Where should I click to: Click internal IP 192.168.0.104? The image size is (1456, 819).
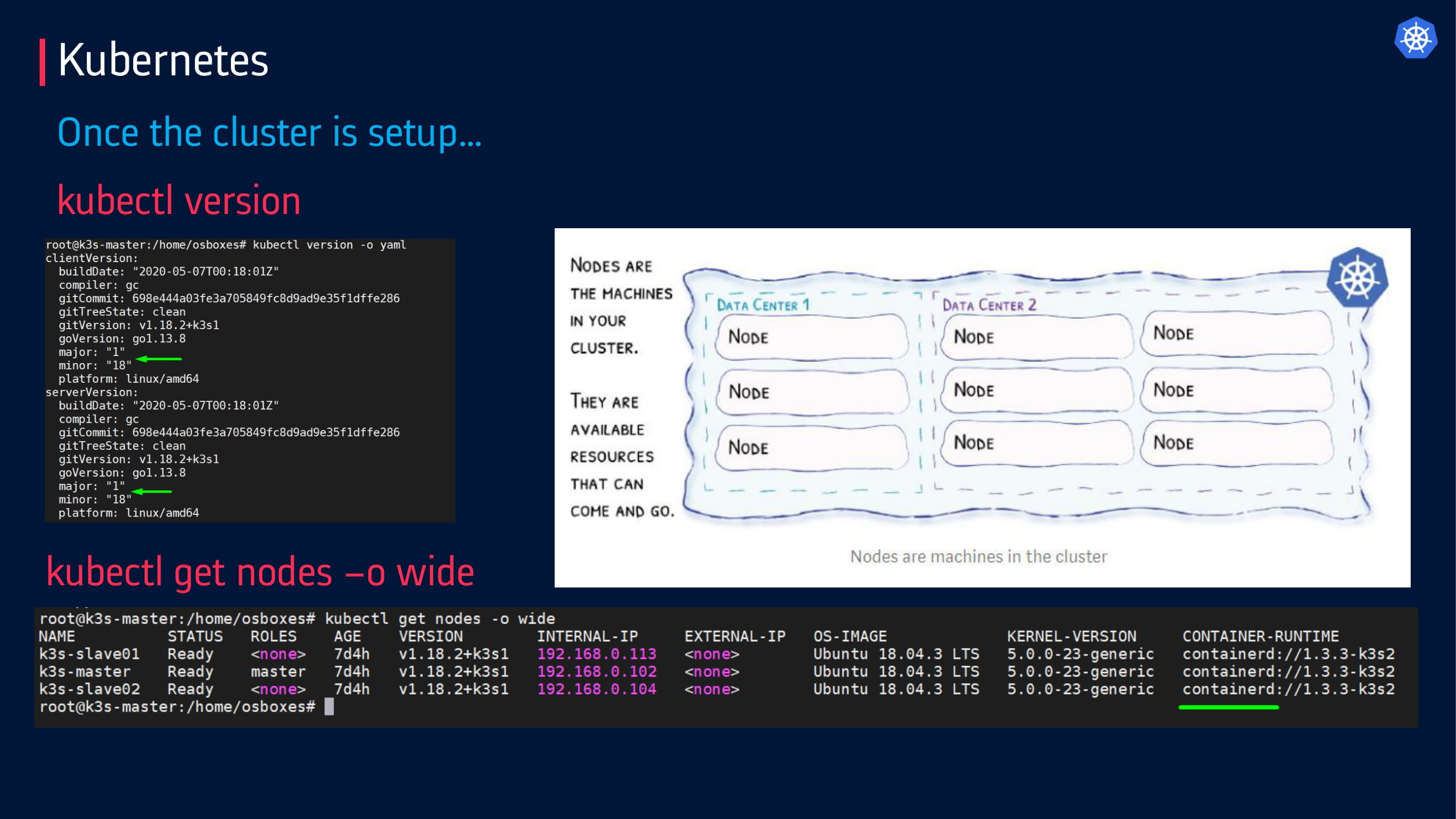click(x=596, y=689)
